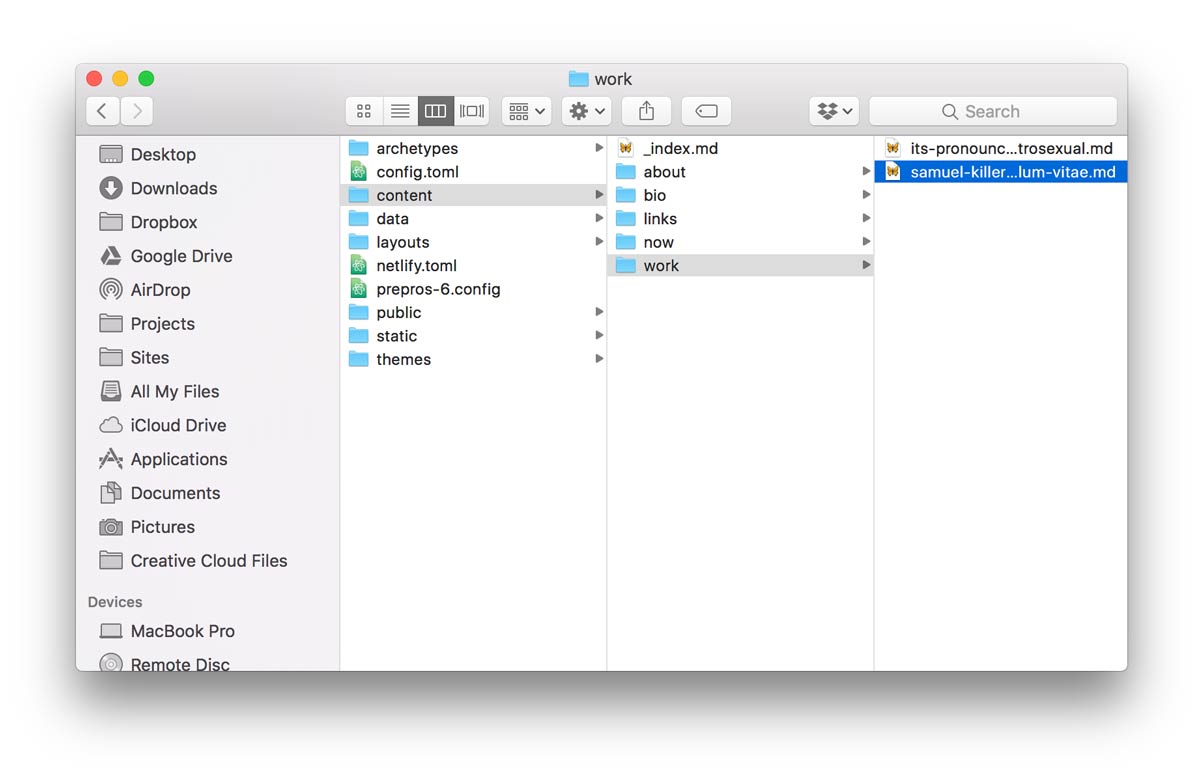1200x780 pixels.
Task: Expand the layouts folder's disclosure arrow
Action: tap(599, 242)
